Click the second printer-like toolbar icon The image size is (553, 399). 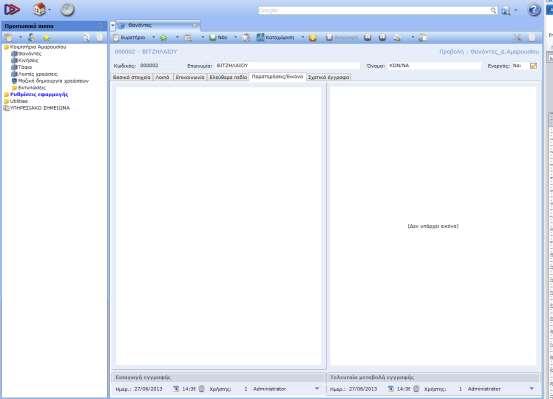coord(382,37)
